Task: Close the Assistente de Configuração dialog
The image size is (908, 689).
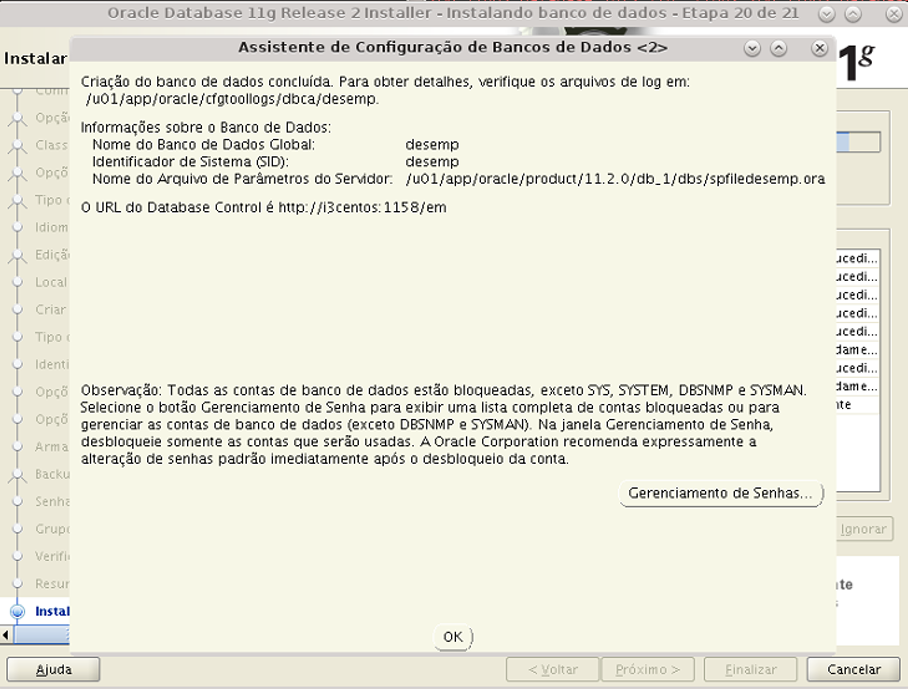Action: (819, 48)
